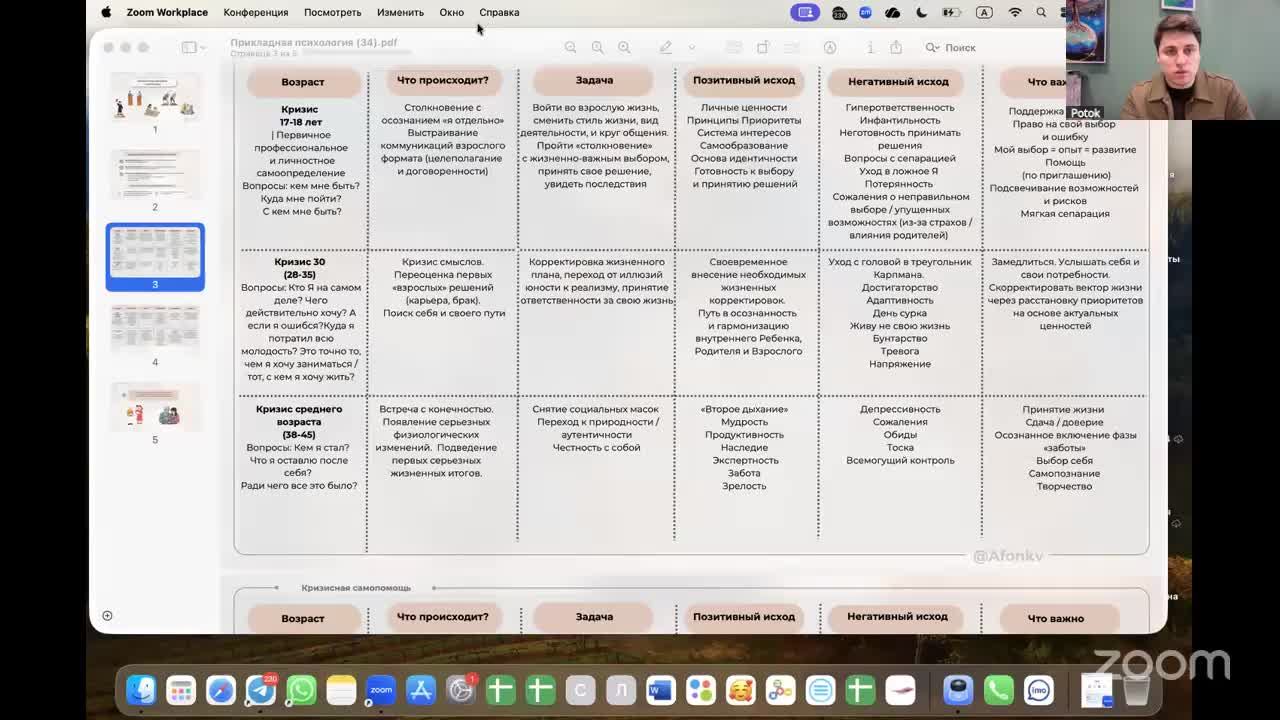Focus the Поиск search field

coord(960,47)
